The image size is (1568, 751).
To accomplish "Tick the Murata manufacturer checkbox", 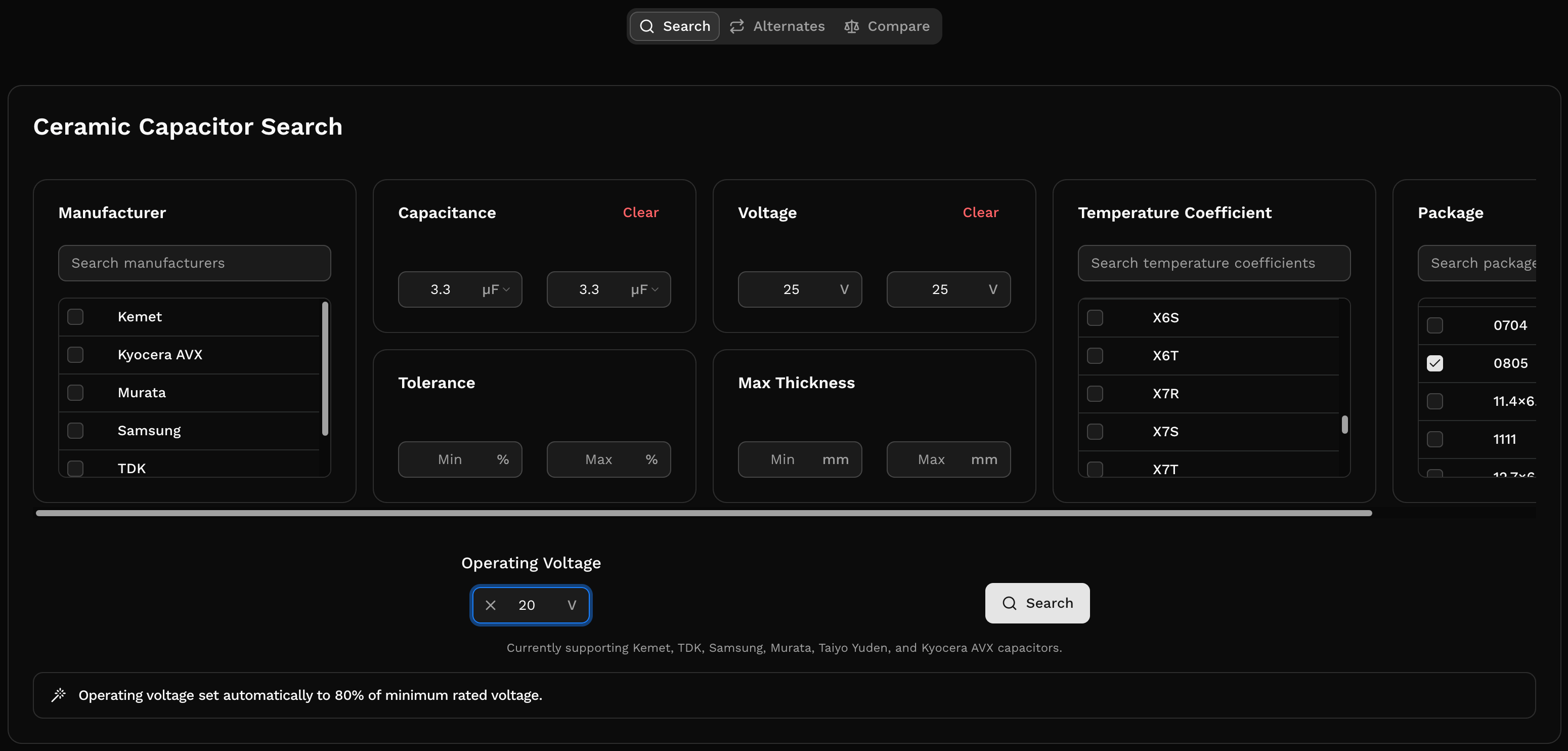I will [x=75, y=393].
